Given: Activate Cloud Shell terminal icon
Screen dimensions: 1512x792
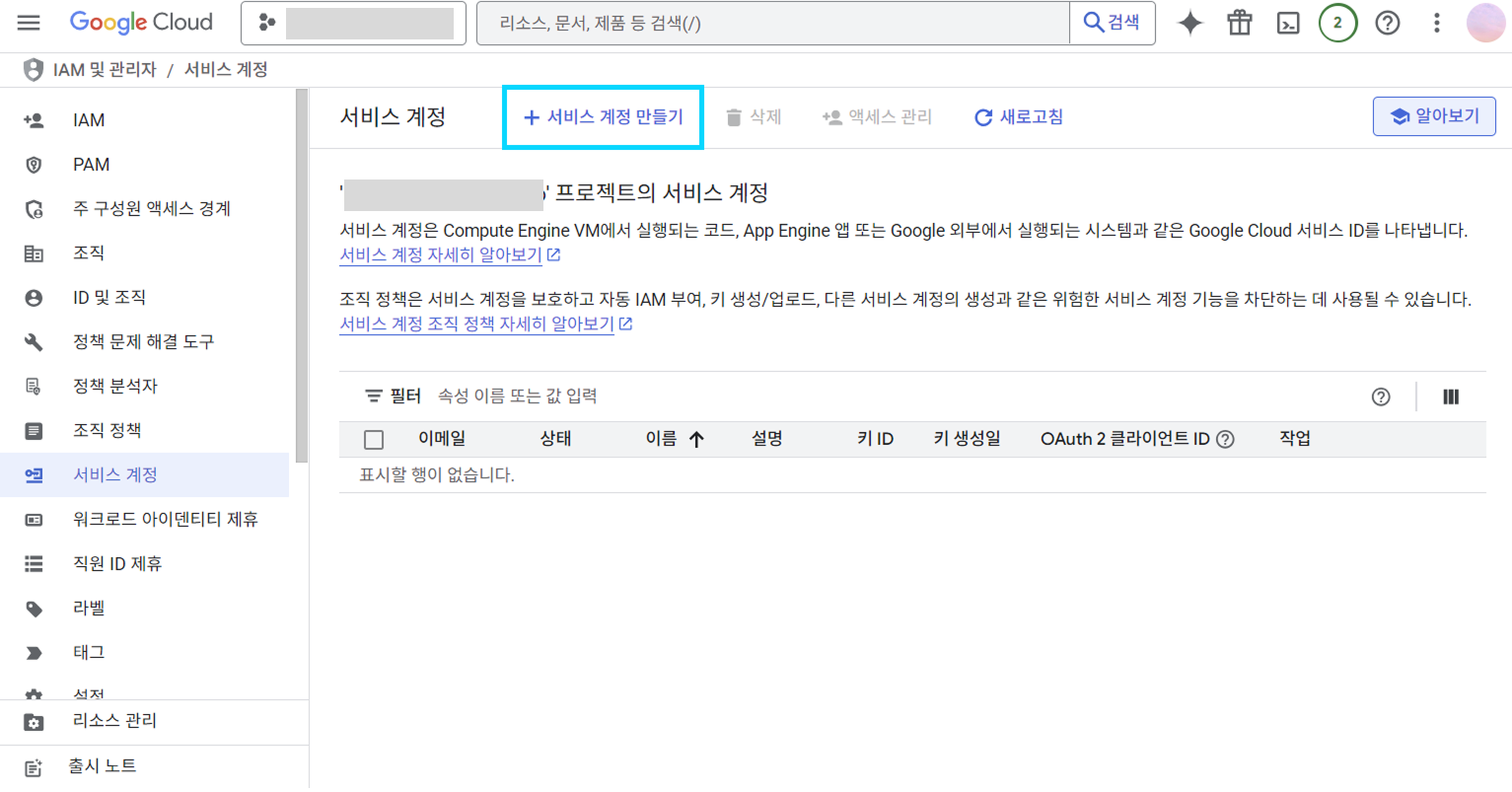Looking at the screenshot, I should (x=1288, y=23).
